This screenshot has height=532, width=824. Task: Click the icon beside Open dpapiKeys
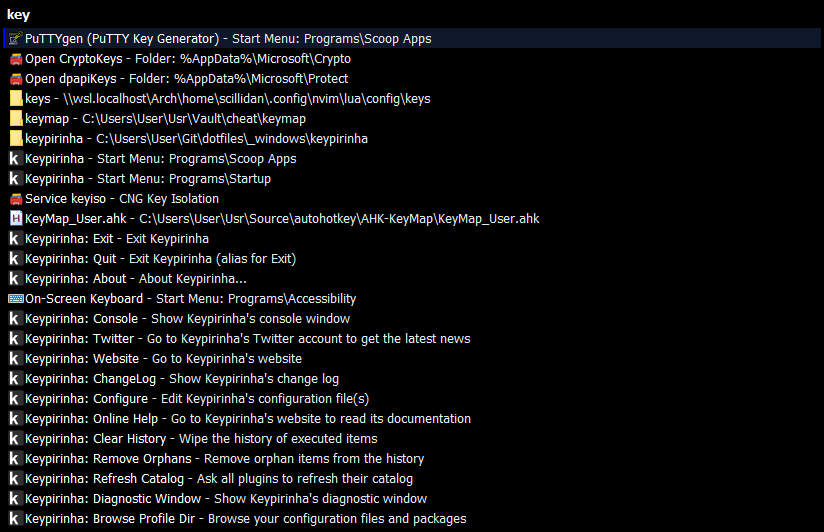[16, 78]
